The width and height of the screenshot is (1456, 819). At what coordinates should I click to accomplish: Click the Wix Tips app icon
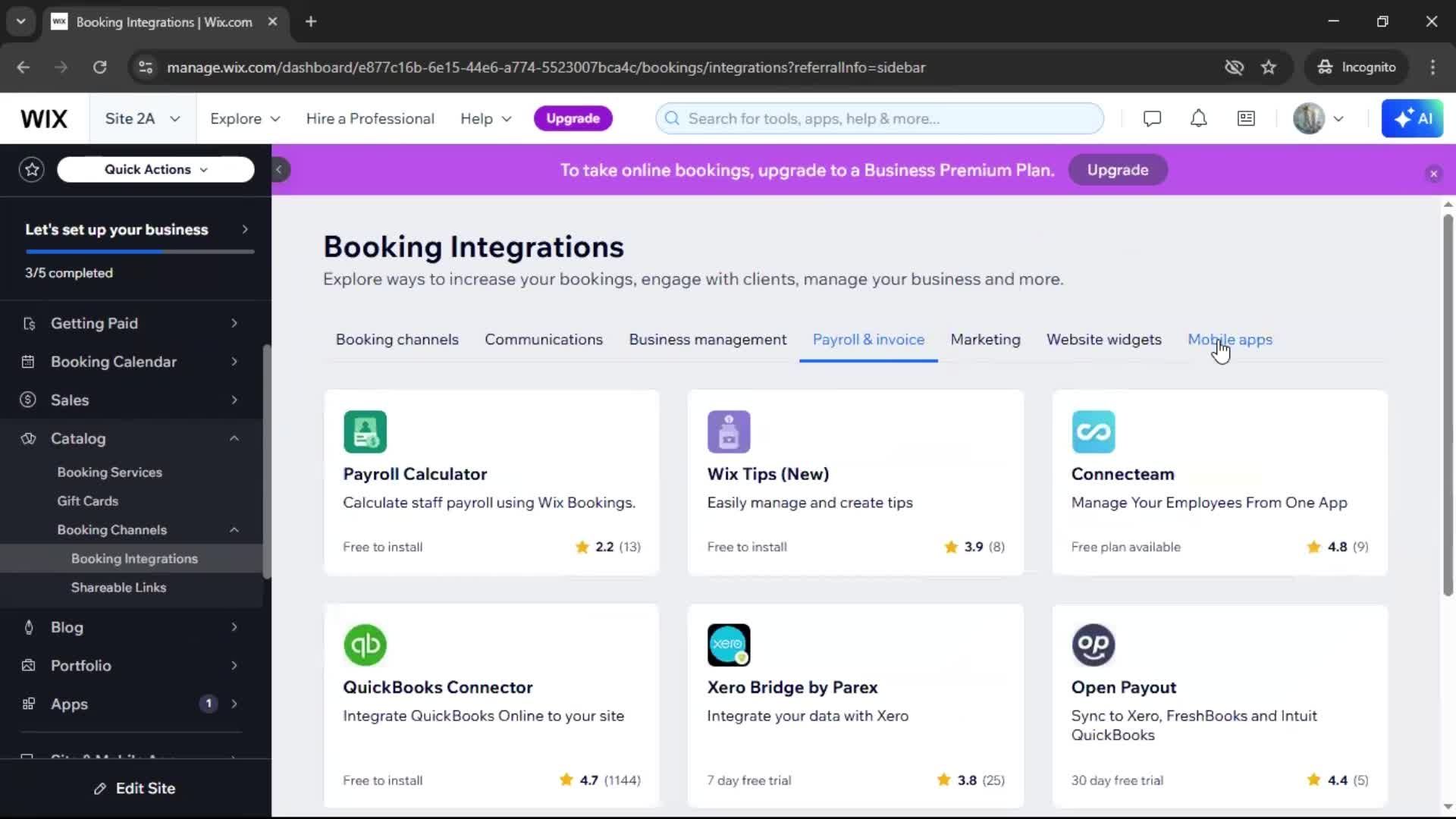pyautogui.click(x=729, y=431)
